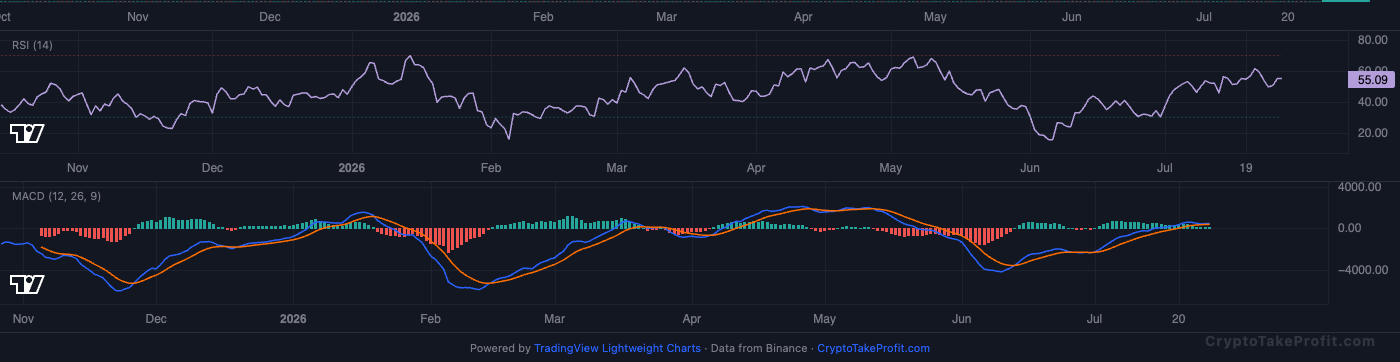The image size is (1400, 362).
Task: Click the 19 date label on the RSI time axis
Action: [1245, 168]
